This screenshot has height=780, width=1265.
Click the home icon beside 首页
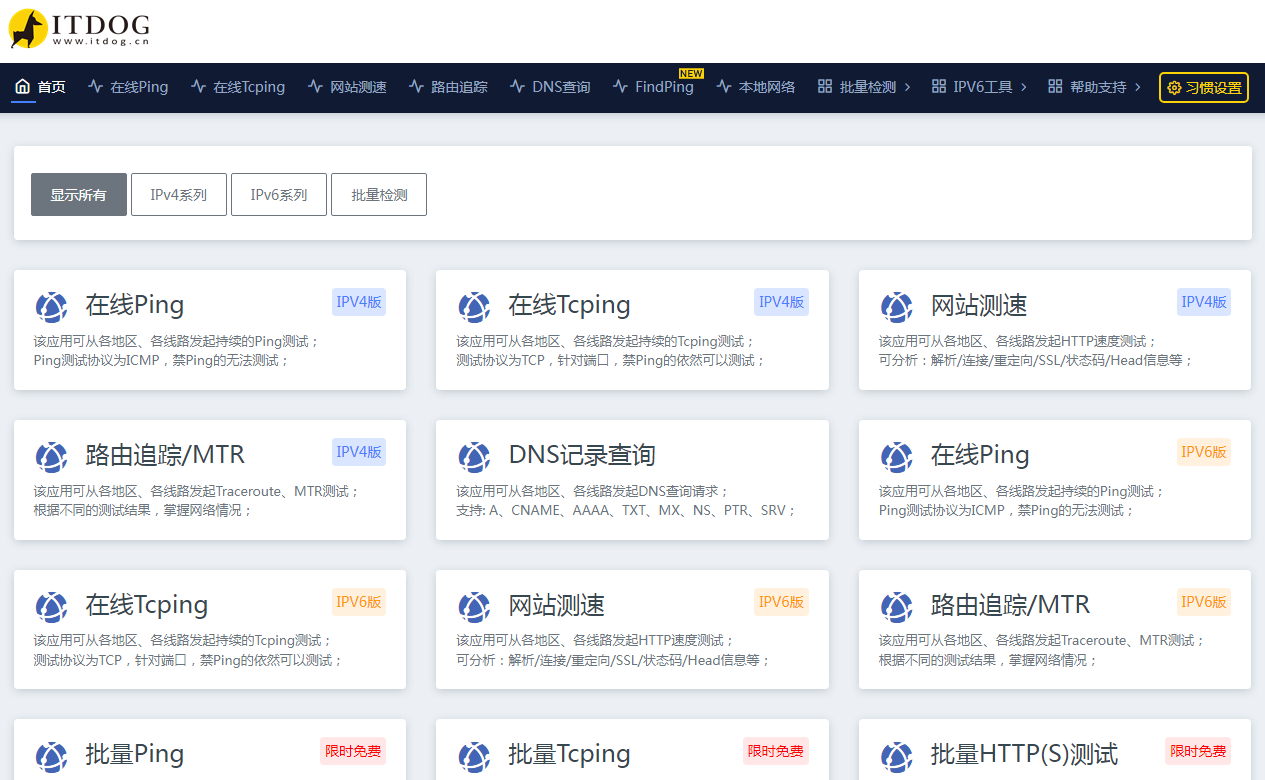click(22, 87)
